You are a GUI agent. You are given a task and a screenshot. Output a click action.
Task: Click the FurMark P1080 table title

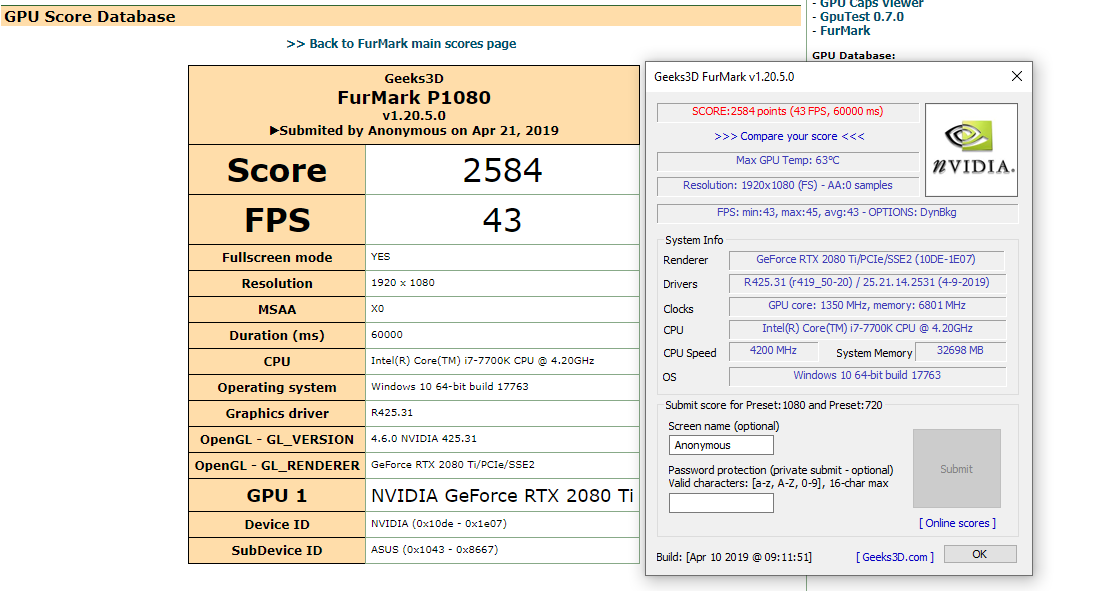414,98
